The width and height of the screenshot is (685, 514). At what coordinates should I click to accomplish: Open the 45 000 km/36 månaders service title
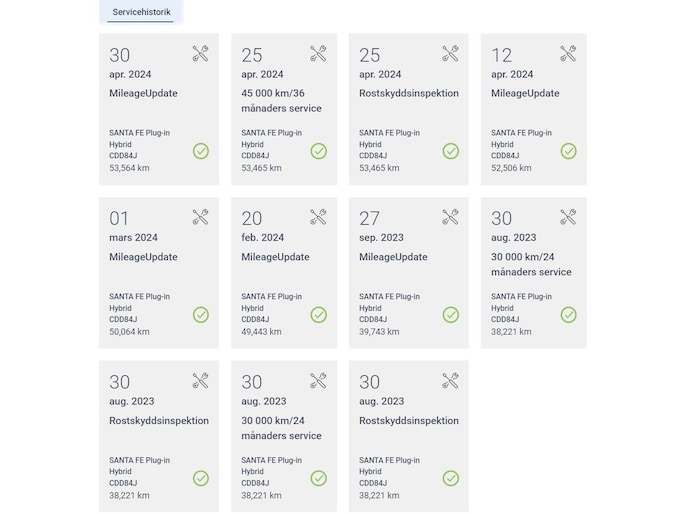pos(281,100)
